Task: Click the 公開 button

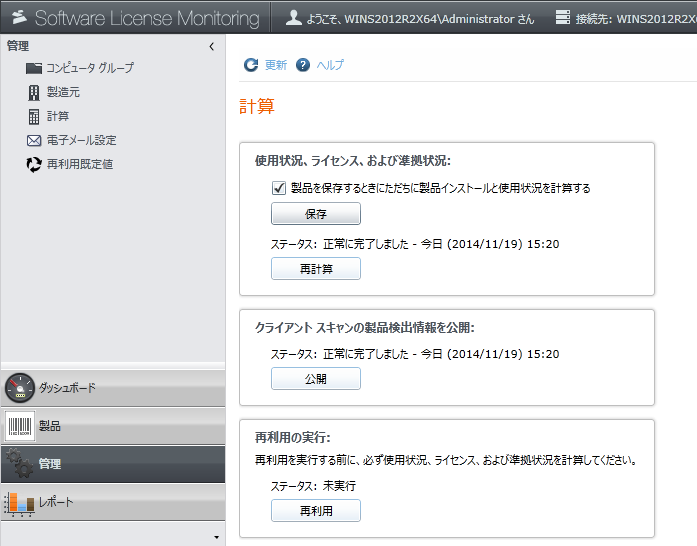Action: 316,379
